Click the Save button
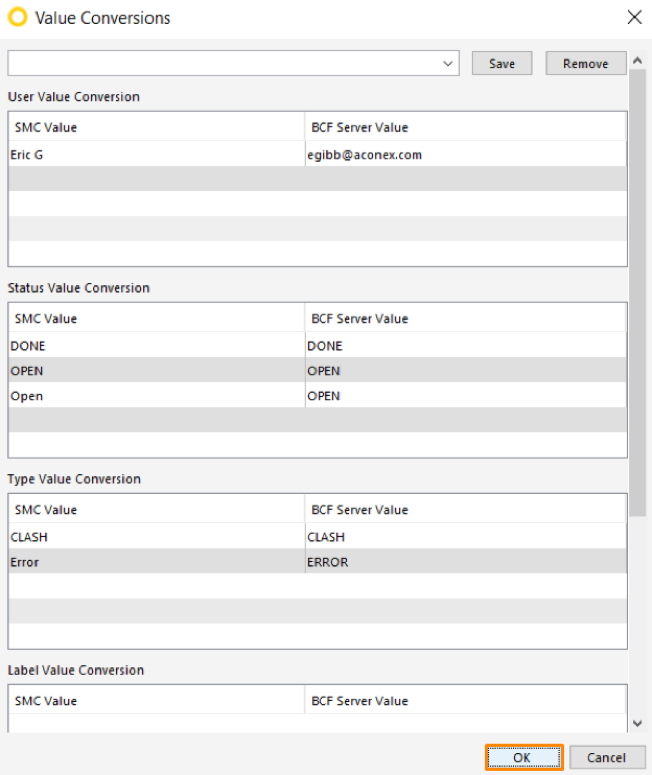This screenshot has width=652, height=775. tap(502, 63)
